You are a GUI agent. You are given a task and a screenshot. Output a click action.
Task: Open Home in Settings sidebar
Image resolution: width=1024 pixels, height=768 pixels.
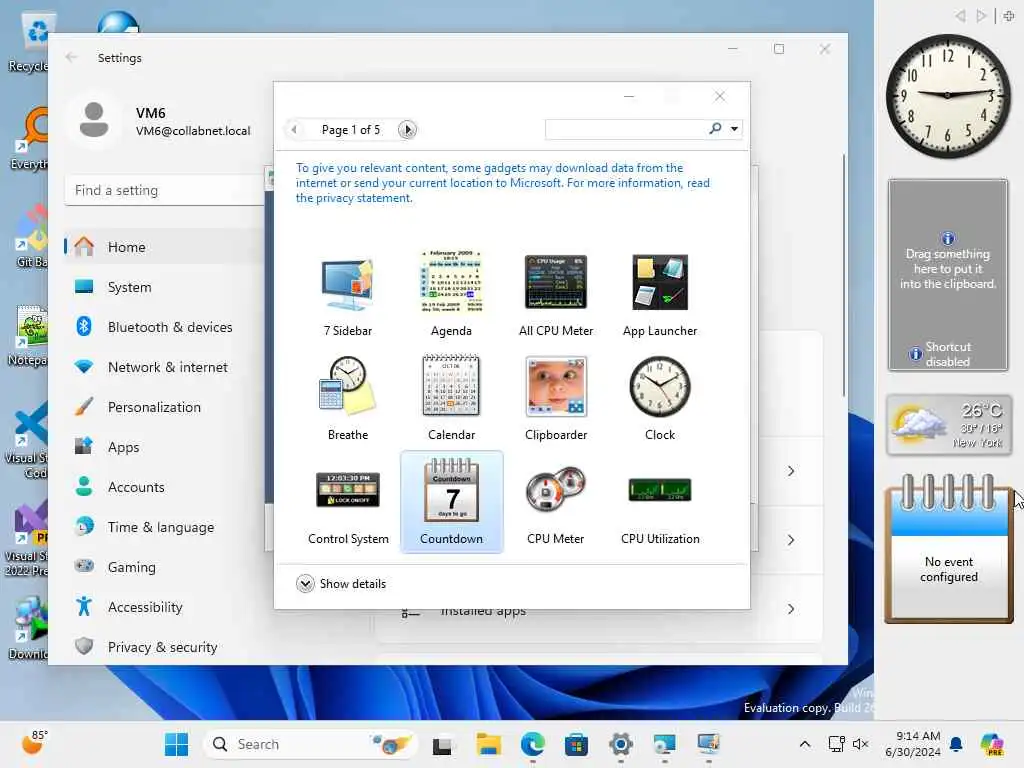pyautogui.click(x=165, y=247)
